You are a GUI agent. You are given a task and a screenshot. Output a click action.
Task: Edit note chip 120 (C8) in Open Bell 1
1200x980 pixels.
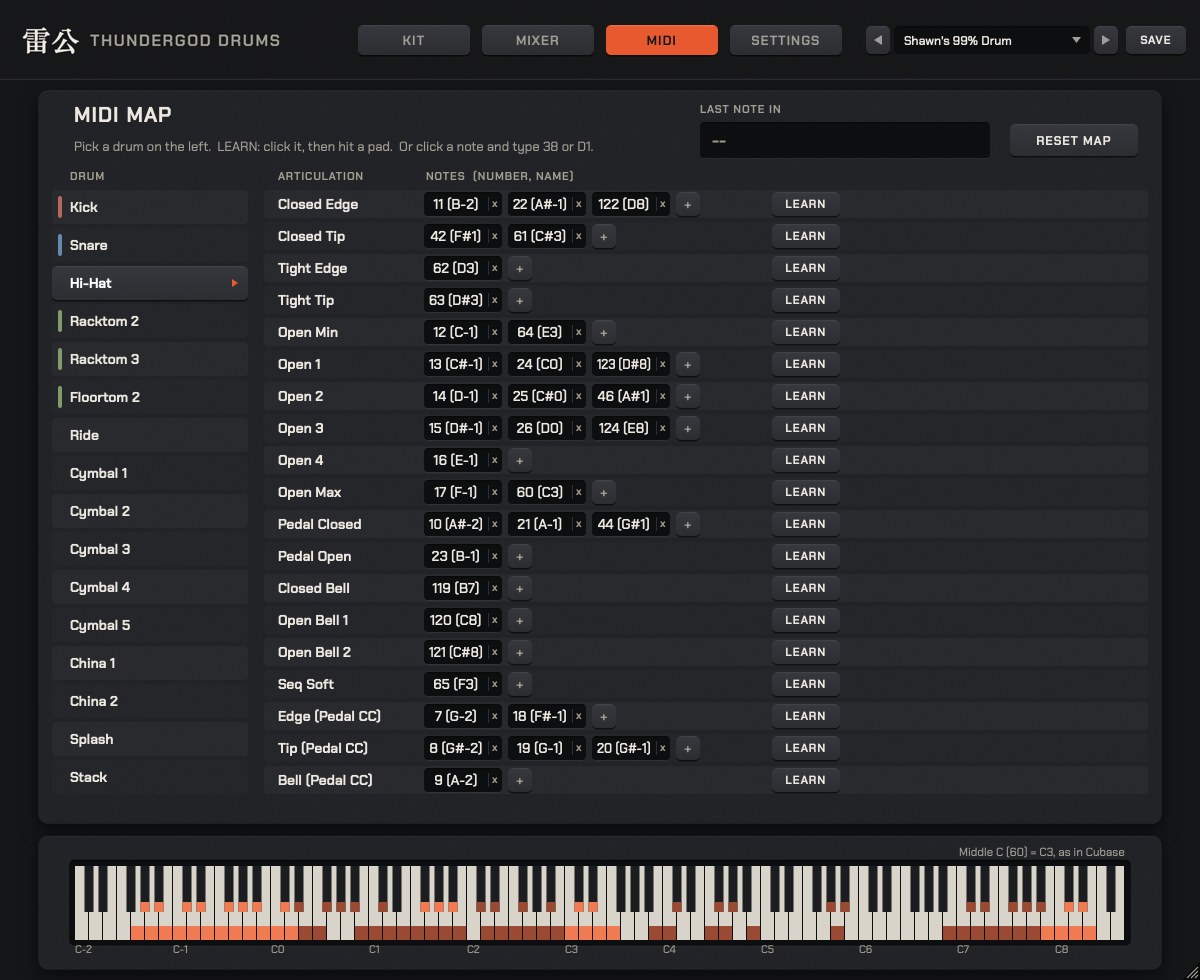[x=456, y=620]
